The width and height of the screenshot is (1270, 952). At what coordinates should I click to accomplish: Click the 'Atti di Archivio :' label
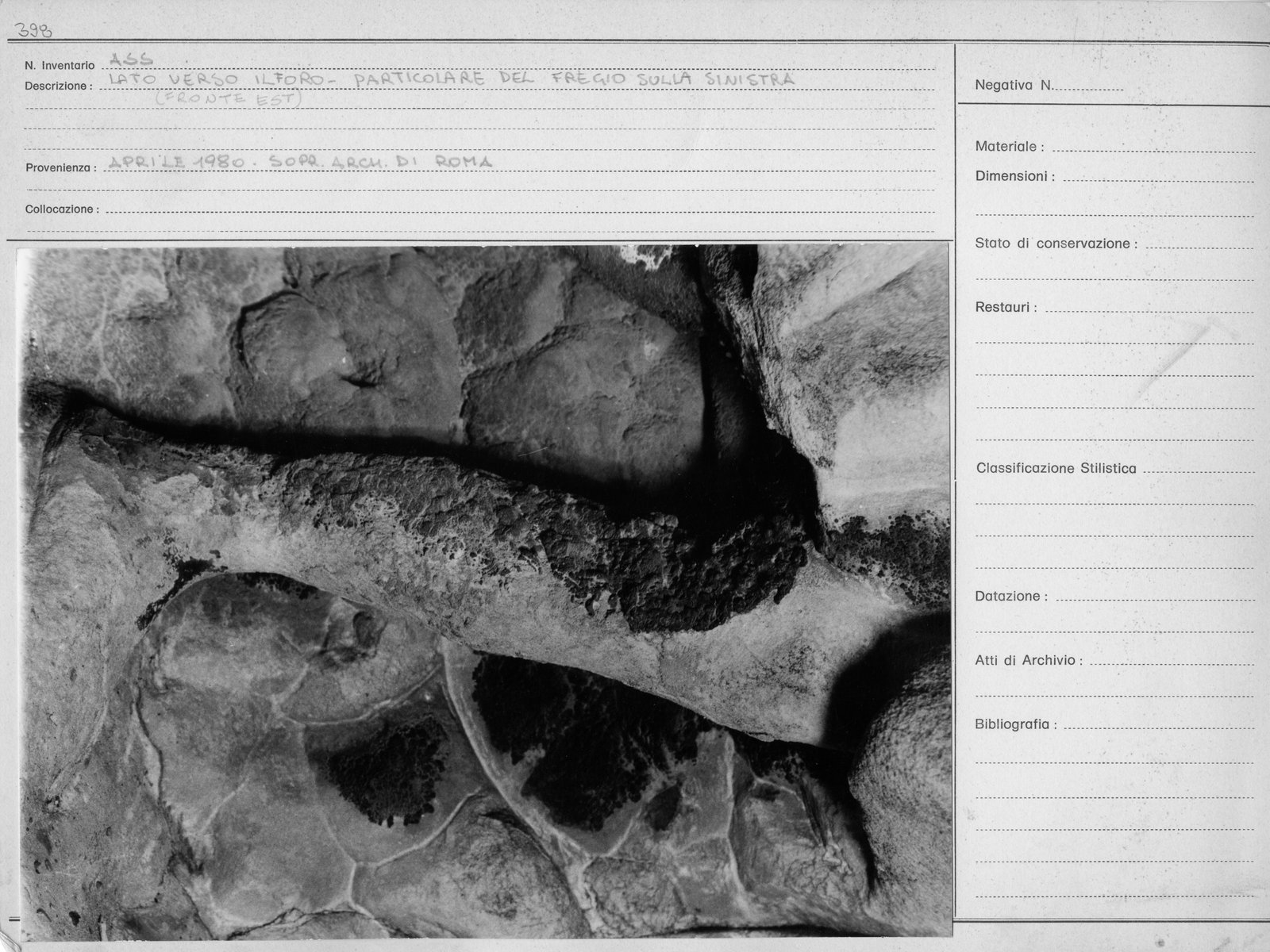[x=1029, y=660]
